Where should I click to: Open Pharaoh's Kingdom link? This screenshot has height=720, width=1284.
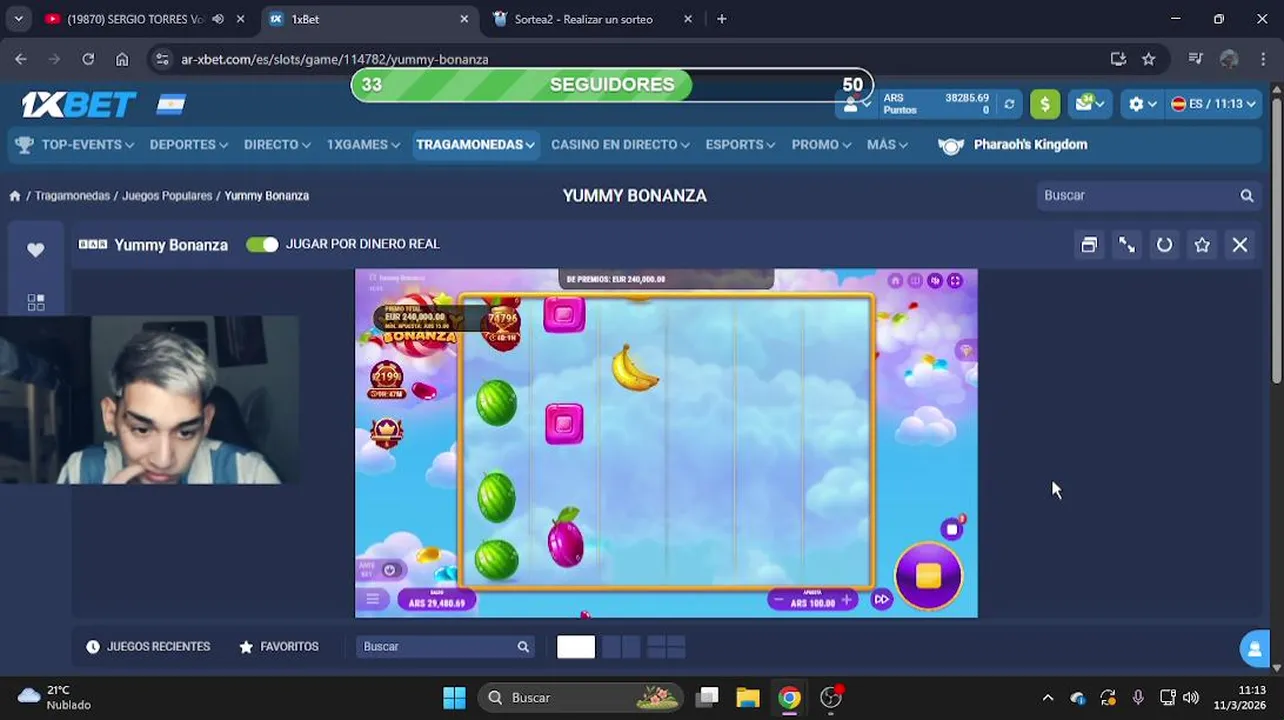tap(1012, 145)
